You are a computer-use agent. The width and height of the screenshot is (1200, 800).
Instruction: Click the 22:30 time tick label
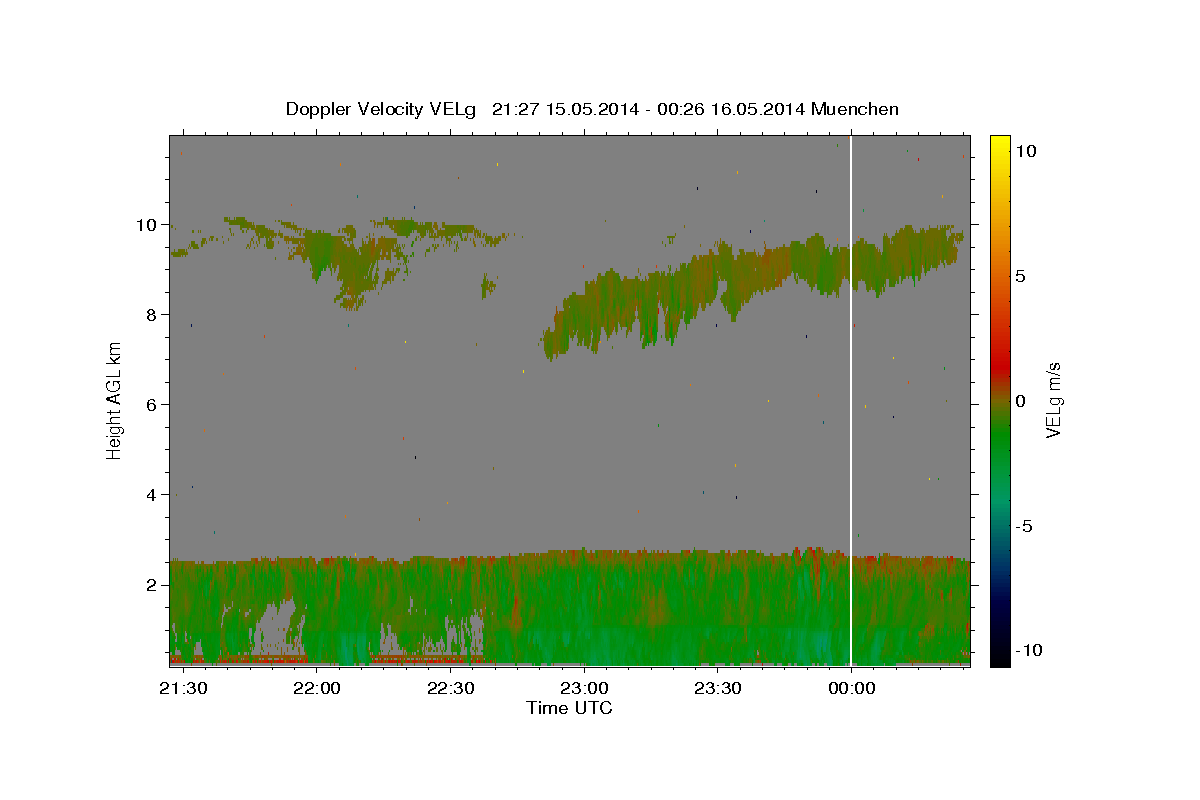pos(450,688)
